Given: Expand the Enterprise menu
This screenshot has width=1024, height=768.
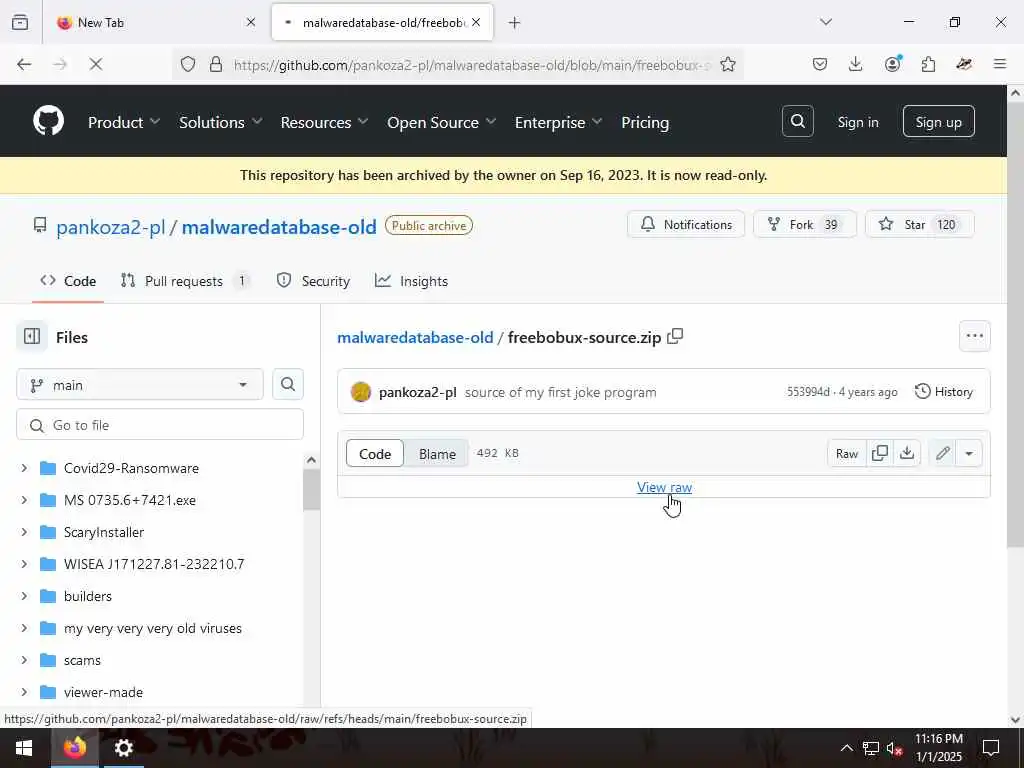Looking at the screenshot, I should (558, 122).
